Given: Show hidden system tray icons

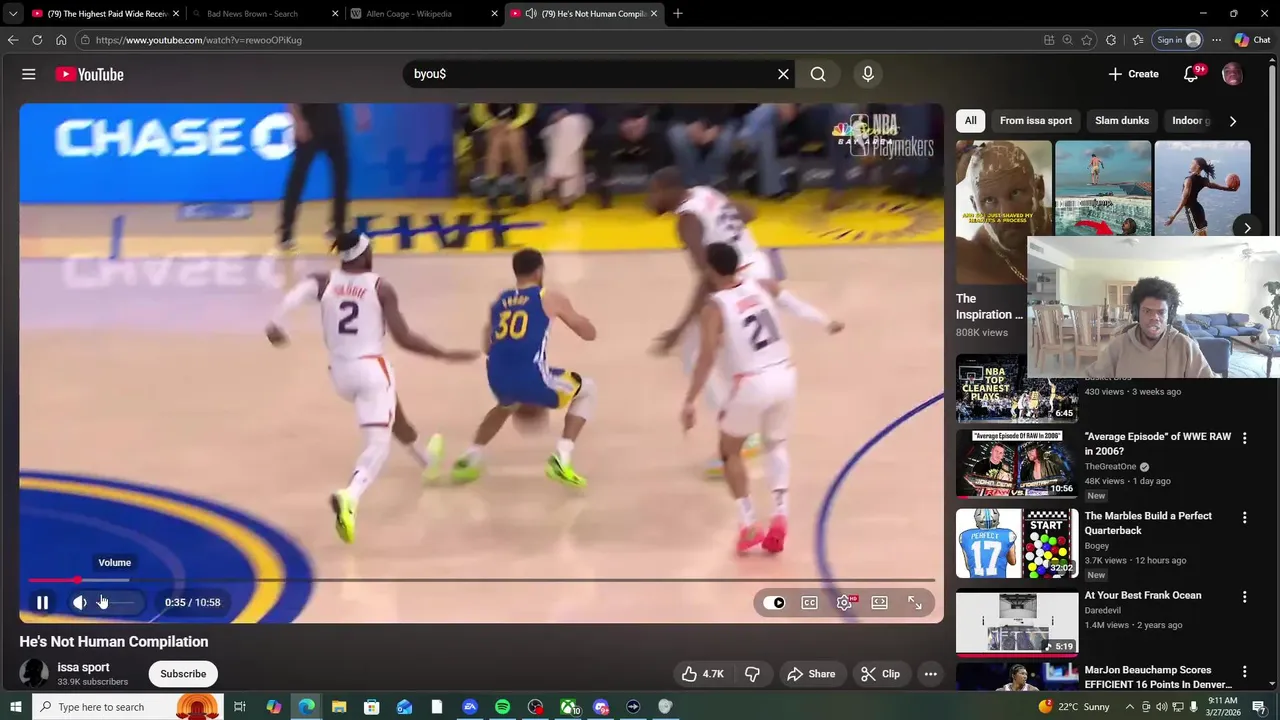Looking at the screenshot, I should pyautogui.click(x=1130, y=707).
